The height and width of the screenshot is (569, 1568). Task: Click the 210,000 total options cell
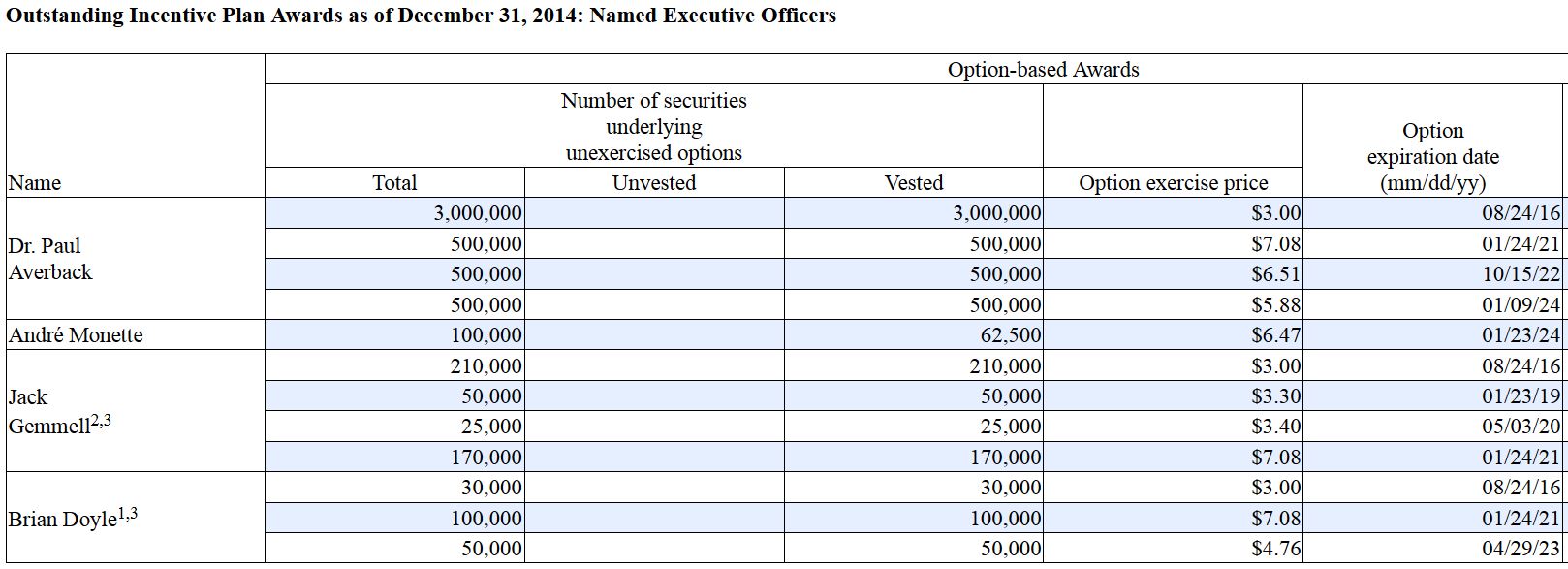tap(486, 366)
